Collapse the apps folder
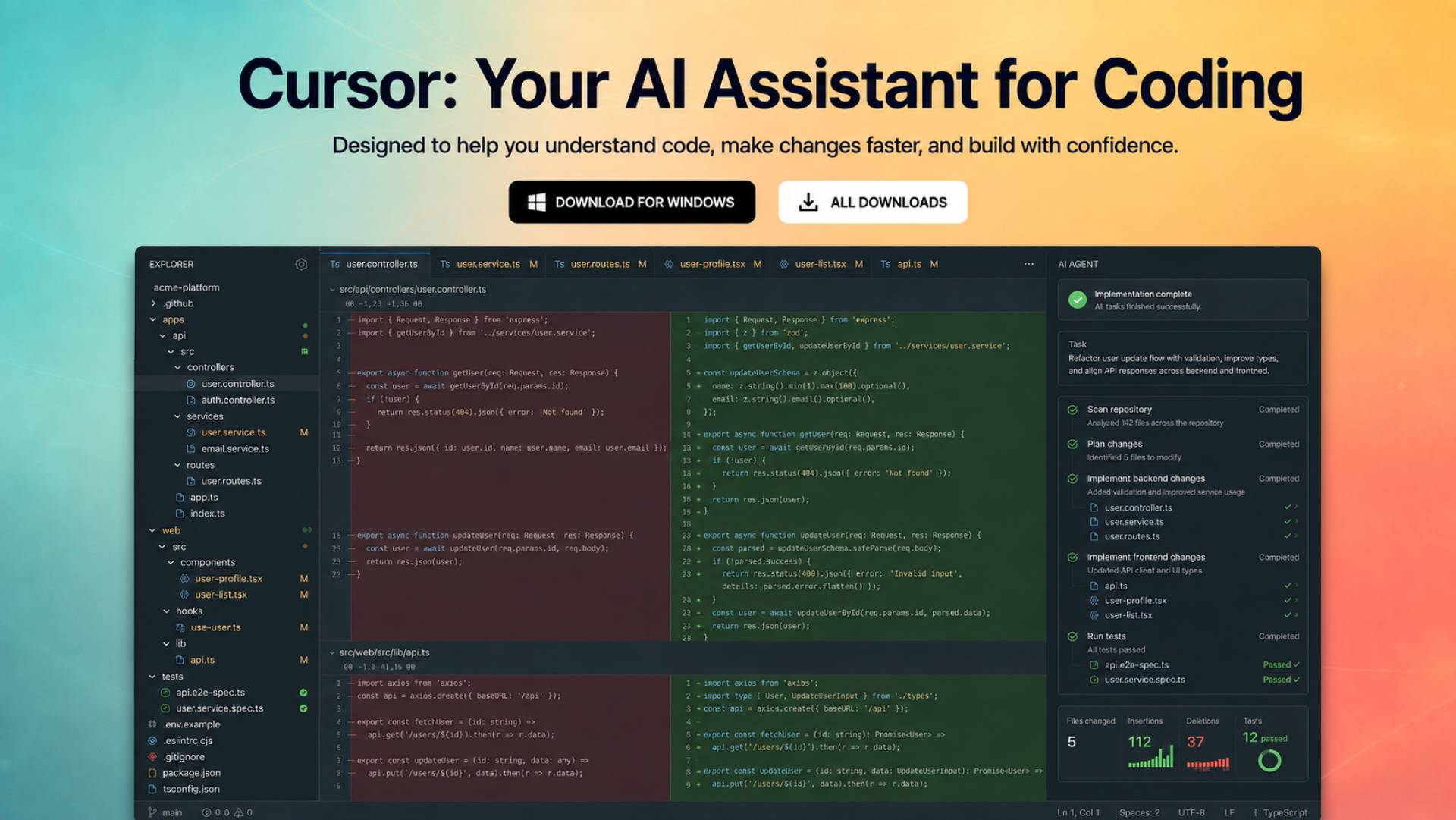Viewport: 1456px width, 820px height. (153, 319)
